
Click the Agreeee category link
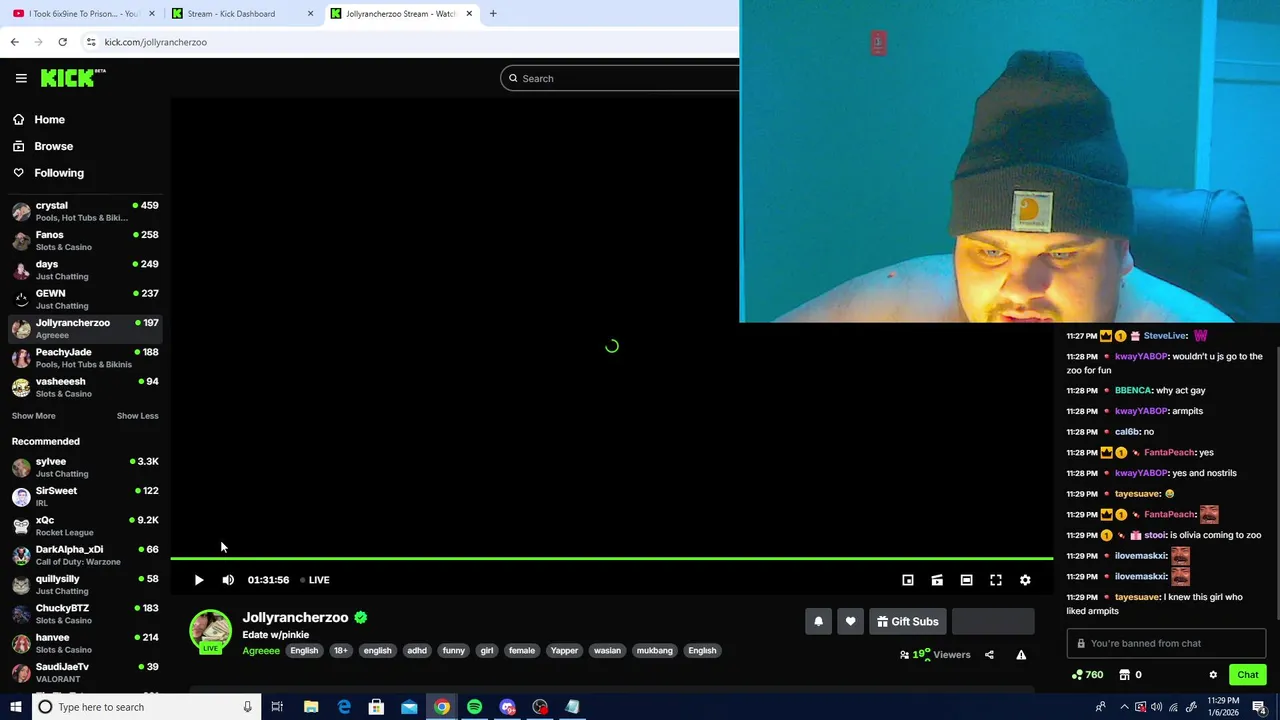[x=261, y=651]
